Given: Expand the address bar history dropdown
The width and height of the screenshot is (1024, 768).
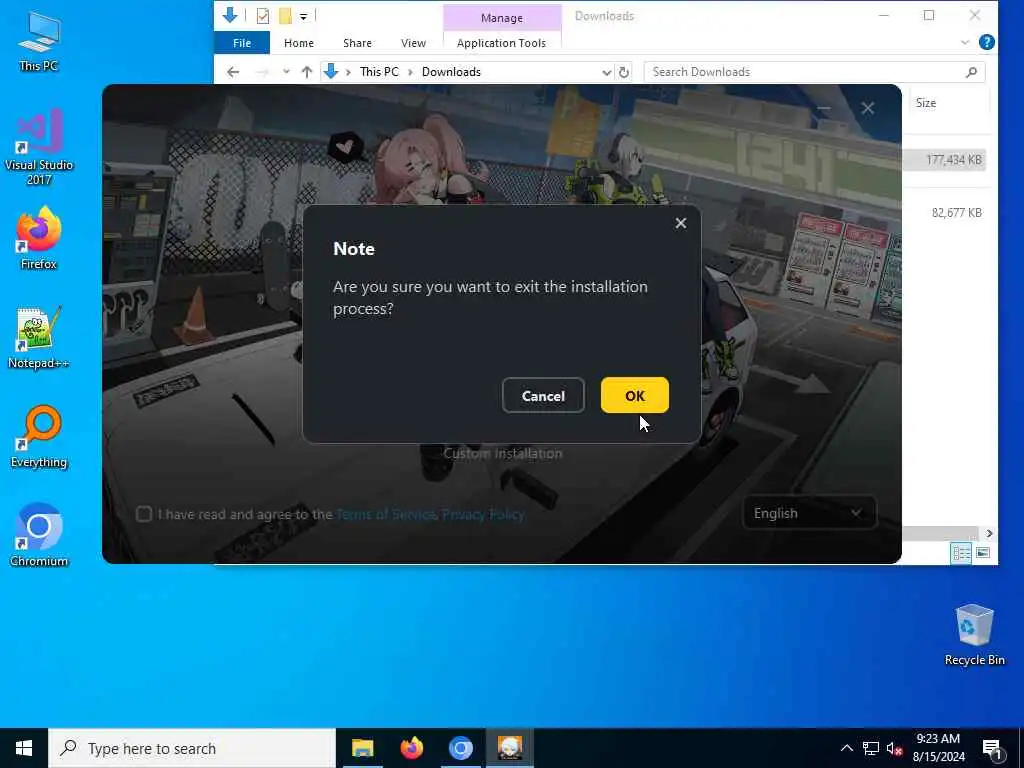Looking at the screenshot, I should (x=606, y=72).
